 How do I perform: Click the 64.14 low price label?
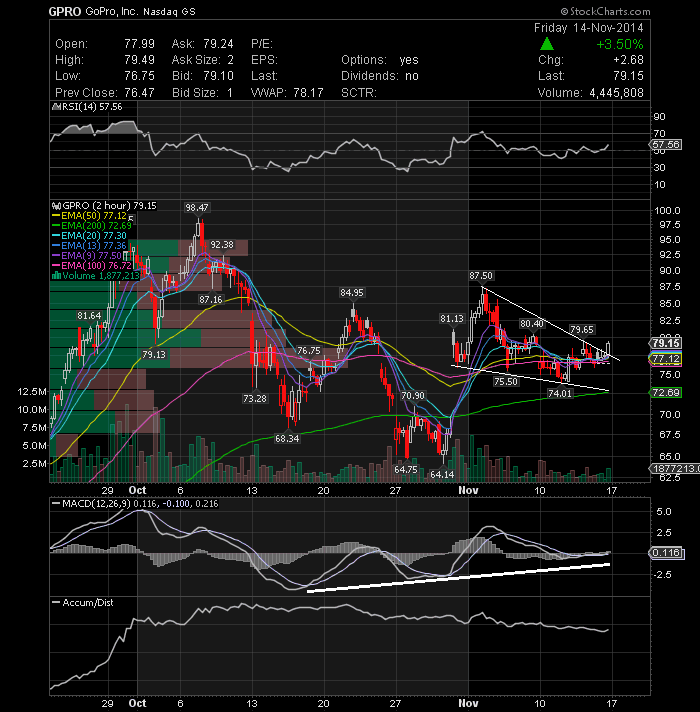442,475
